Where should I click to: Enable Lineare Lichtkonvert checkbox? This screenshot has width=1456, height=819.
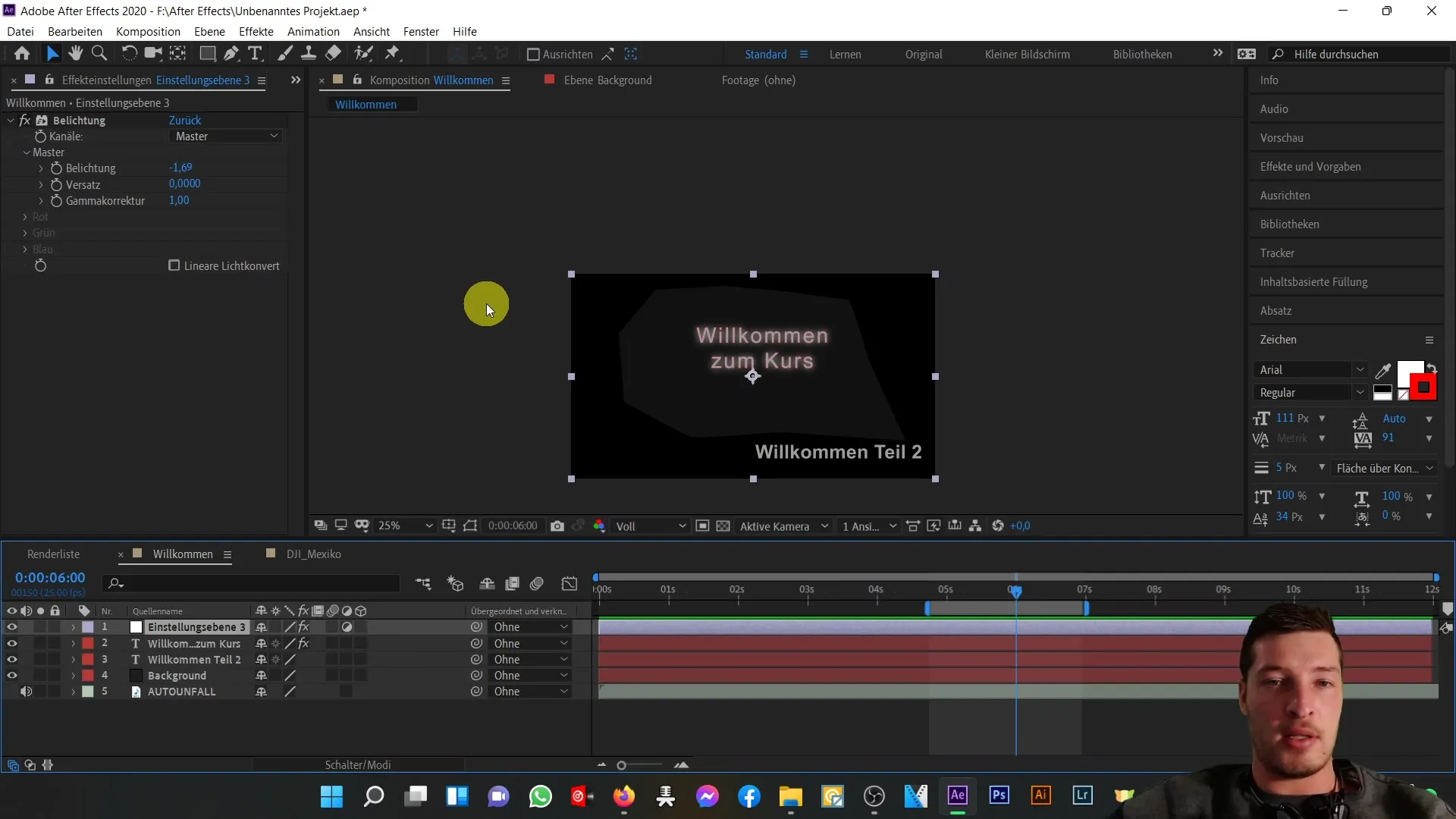click(174, 265)
